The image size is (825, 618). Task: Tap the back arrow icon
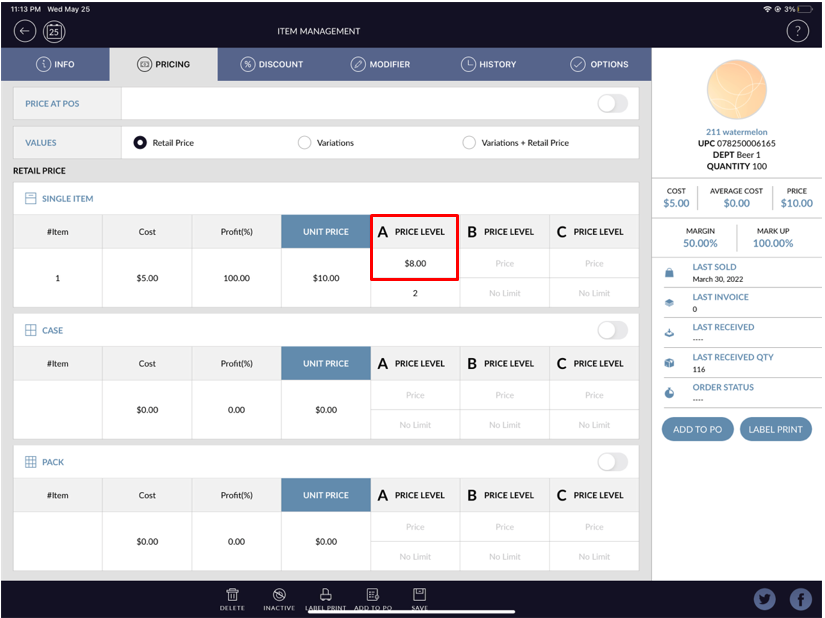pyautogui.click(x=24, y=31)
